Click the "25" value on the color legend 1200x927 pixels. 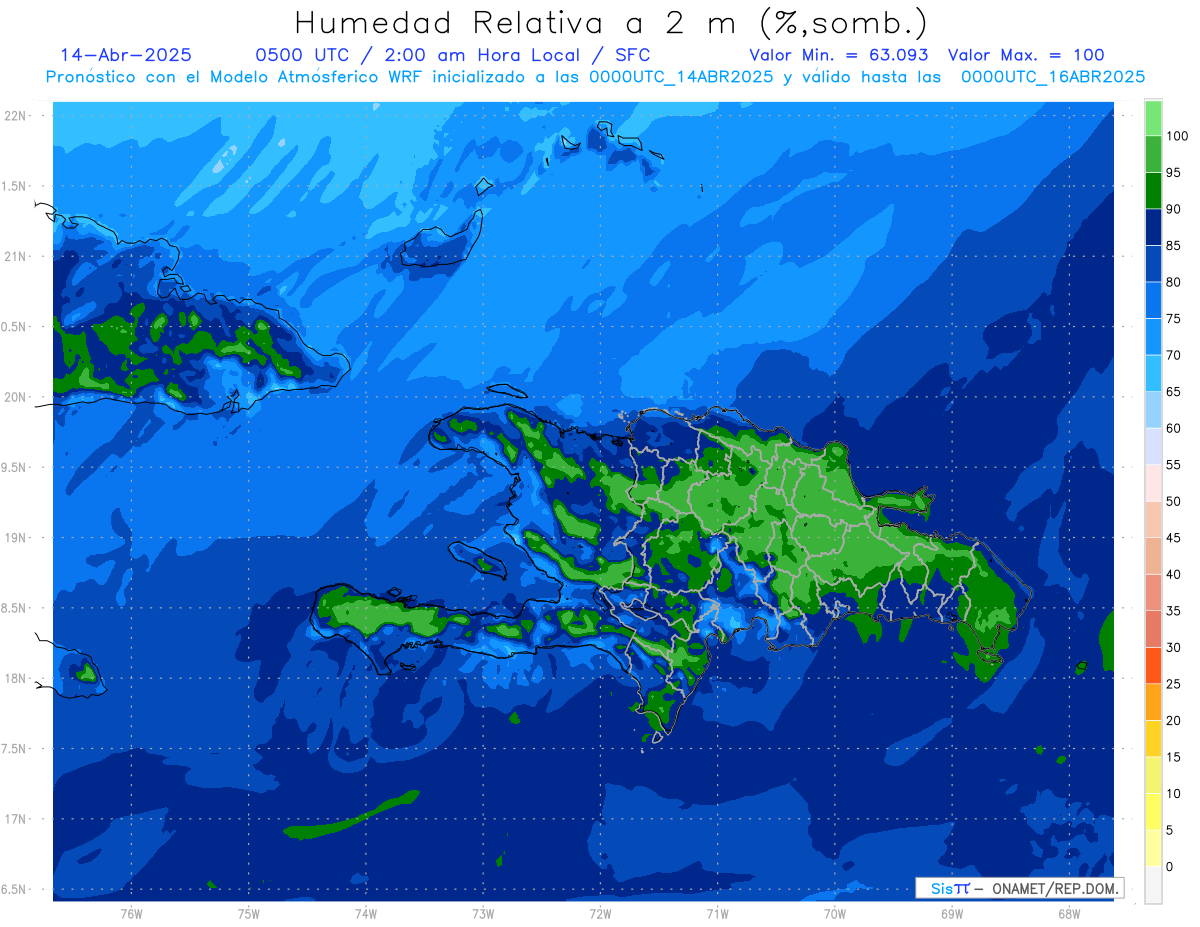(1173, 684)
